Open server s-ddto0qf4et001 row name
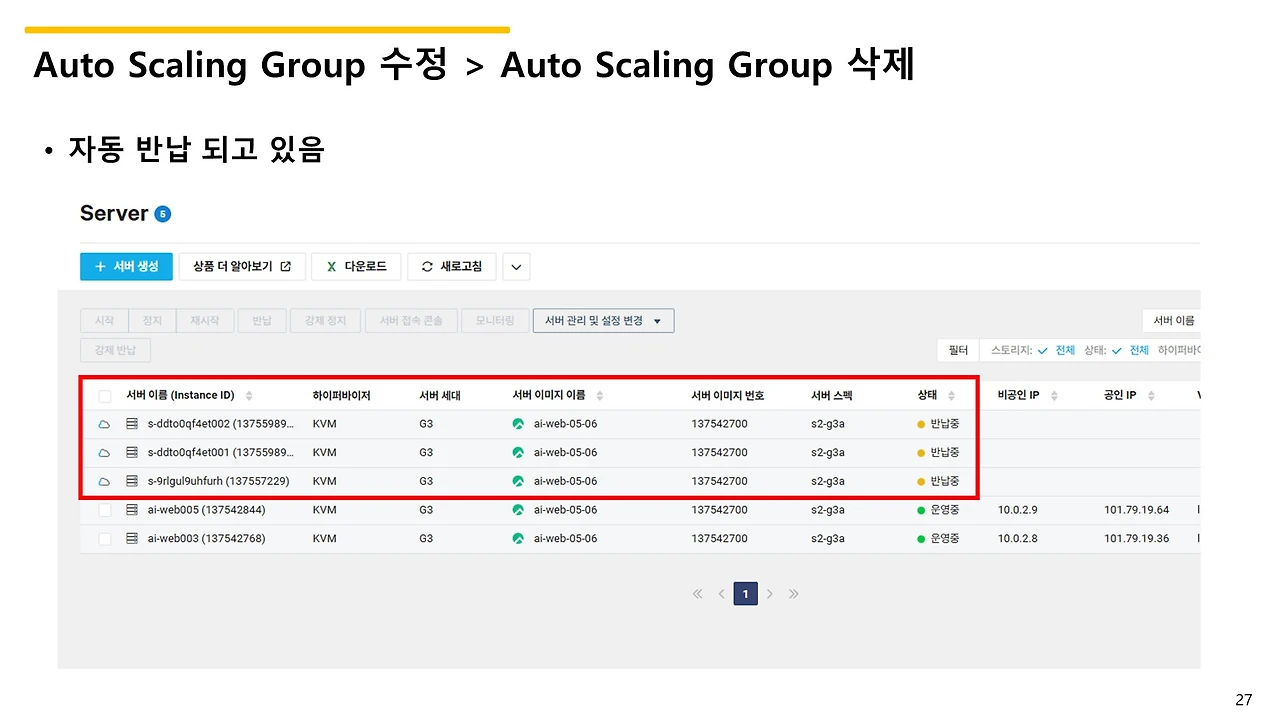The height and width of the screenshot is (720, 1280). [x=221, y=453]
